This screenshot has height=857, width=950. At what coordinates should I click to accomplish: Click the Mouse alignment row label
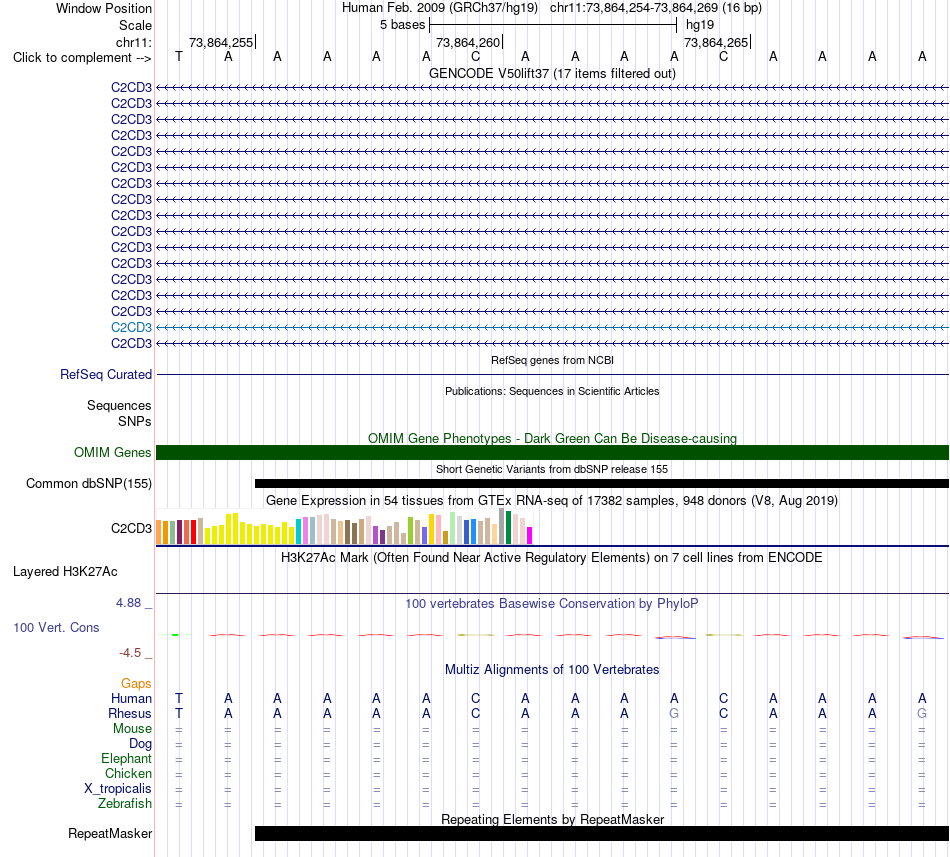pyautogui.click(x=132, y=729)
